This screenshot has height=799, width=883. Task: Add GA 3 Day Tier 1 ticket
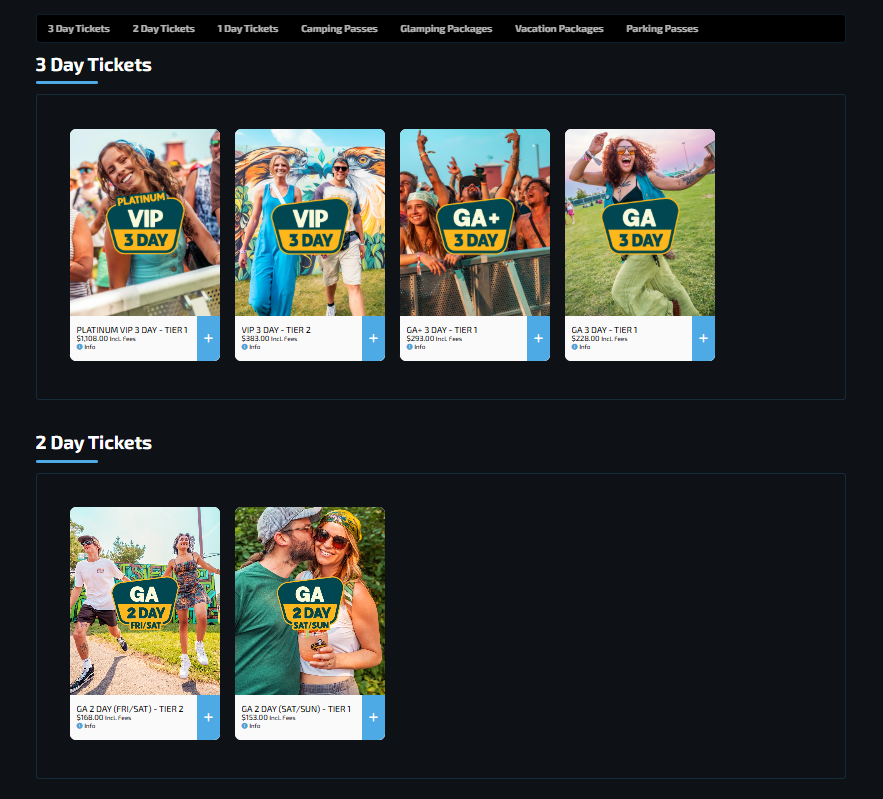tap(703, 338)
